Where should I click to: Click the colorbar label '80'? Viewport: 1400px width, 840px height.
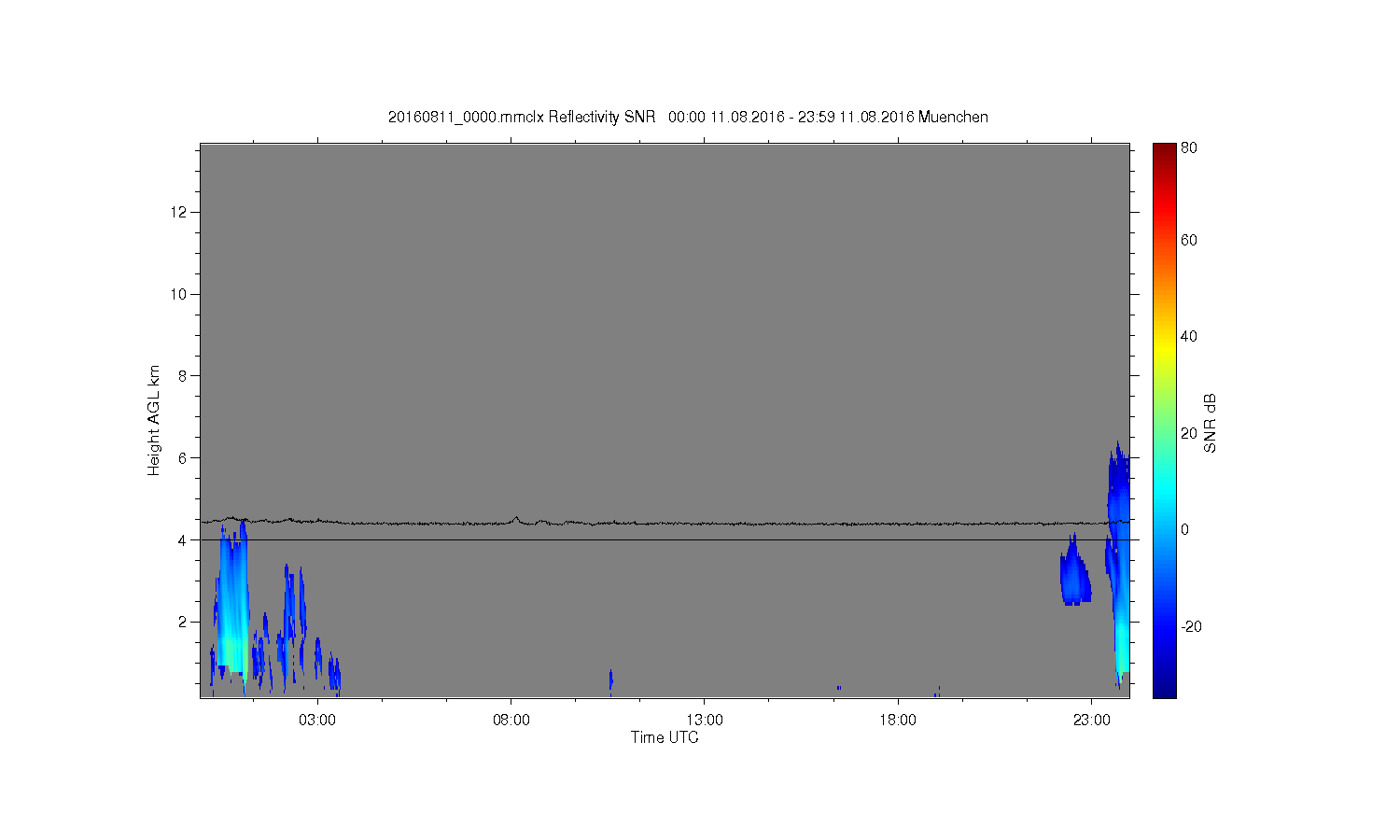pyautogui.click(x=1189, y=147)
